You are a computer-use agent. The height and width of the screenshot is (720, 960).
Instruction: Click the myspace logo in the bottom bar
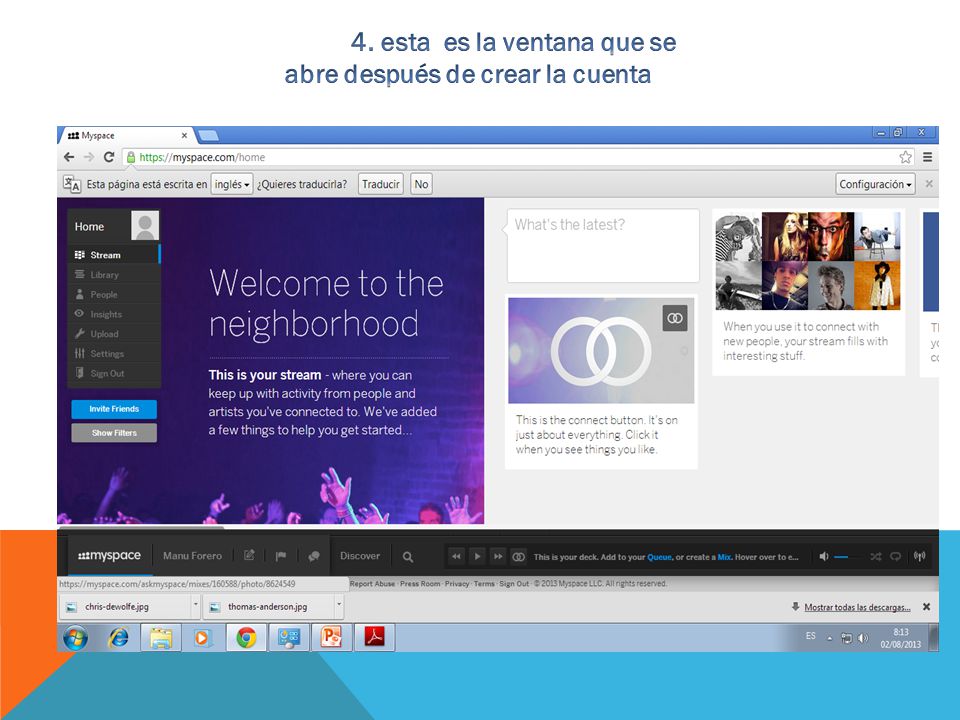[x=109, y=556]
